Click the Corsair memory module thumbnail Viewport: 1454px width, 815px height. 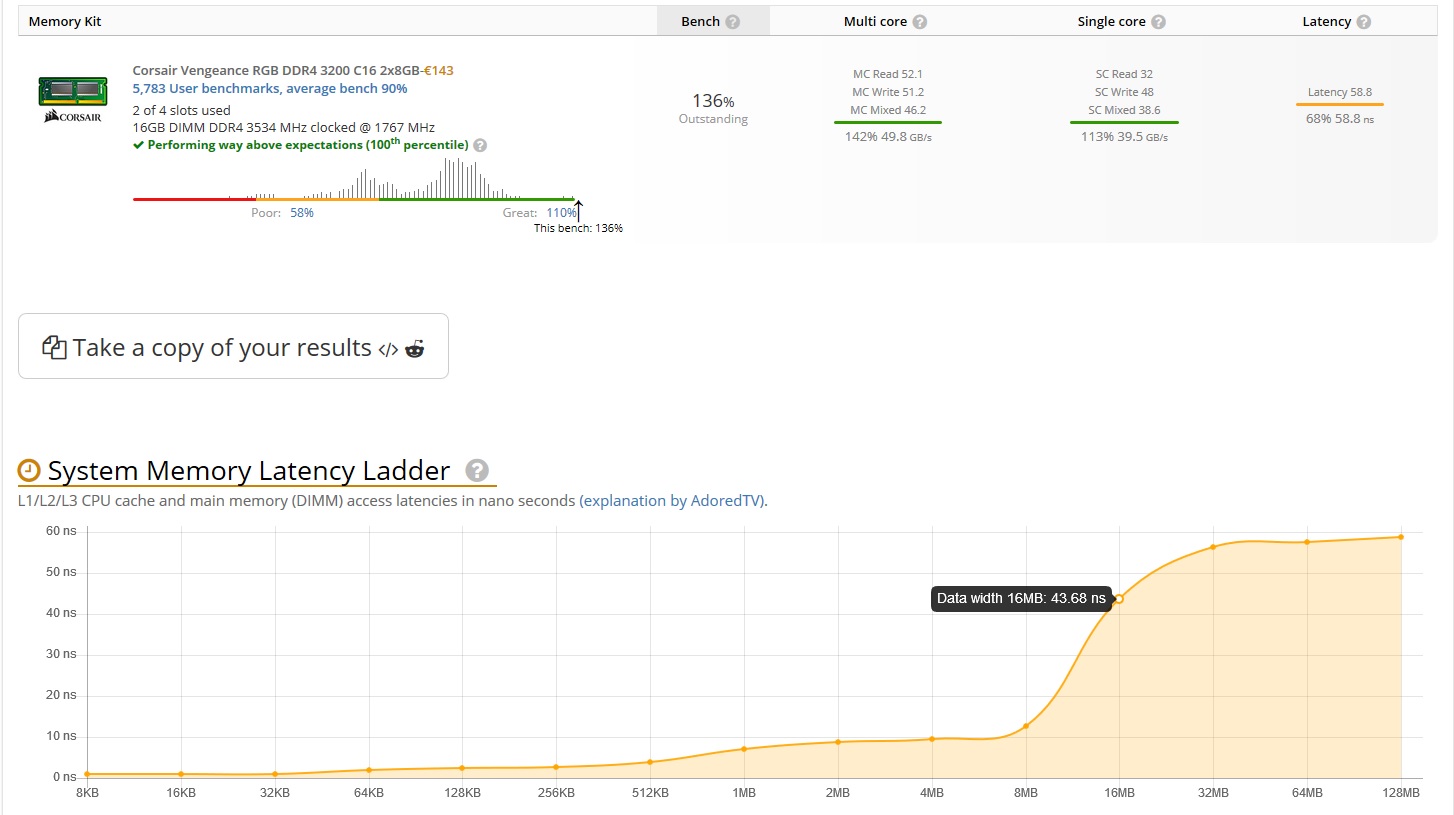(72, 99)
